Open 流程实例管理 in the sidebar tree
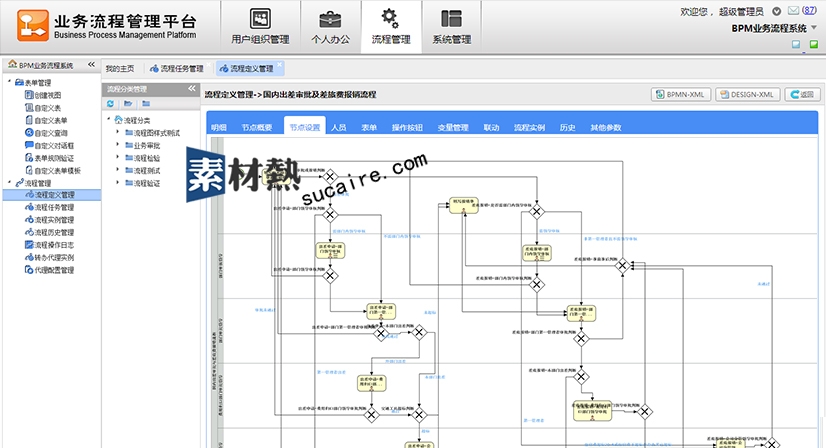Image resolution: width=826 pixels, height=448 pixels. pos(50,220)
